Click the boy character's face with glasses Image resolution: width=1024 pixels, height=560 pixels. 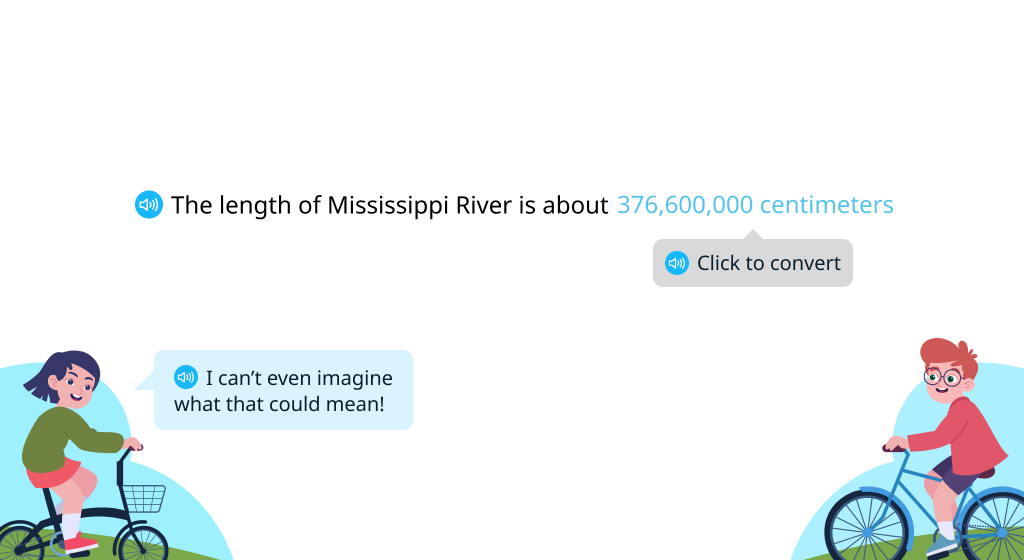pos(945,380)
